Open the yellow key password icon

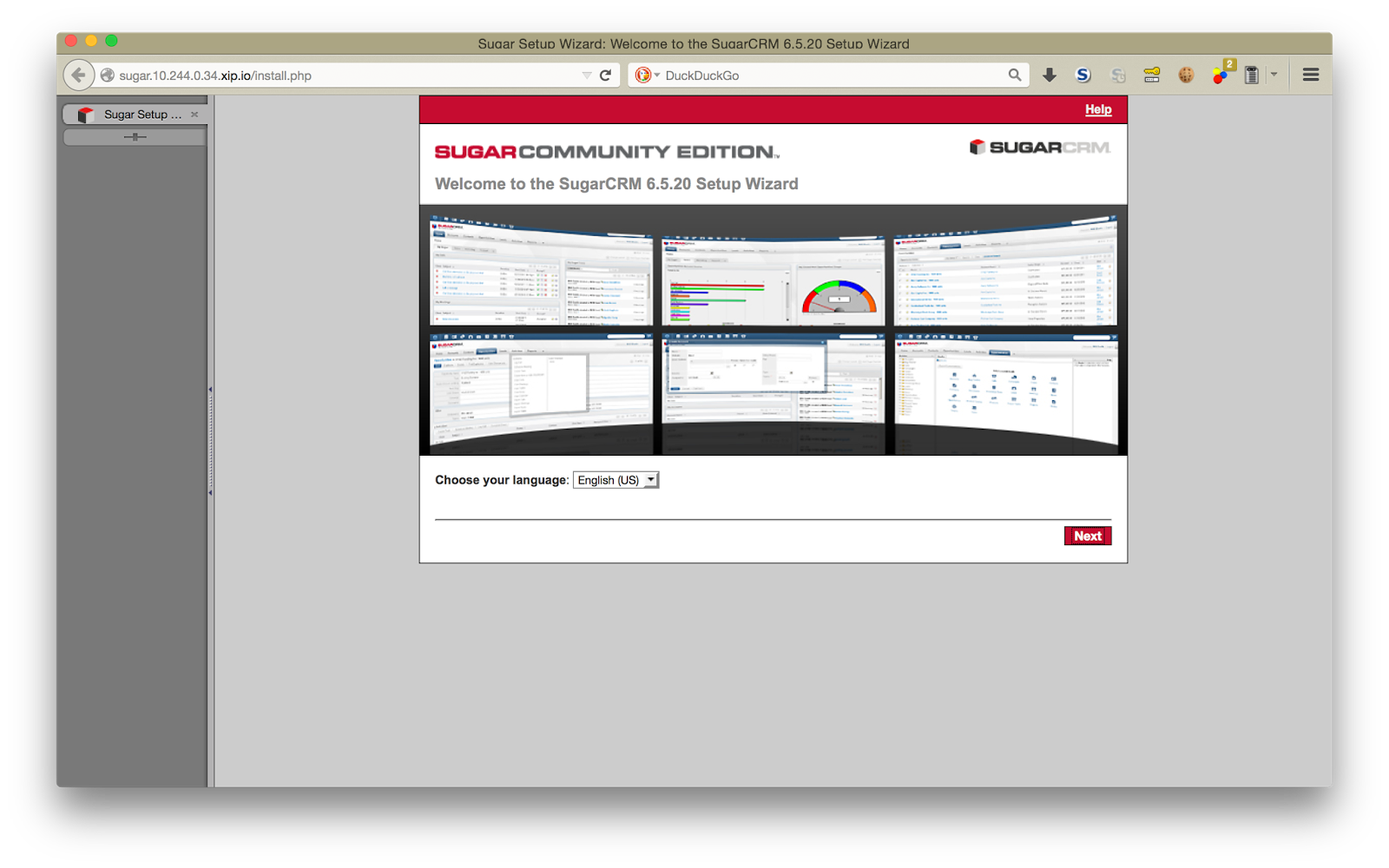(1152, 76)
